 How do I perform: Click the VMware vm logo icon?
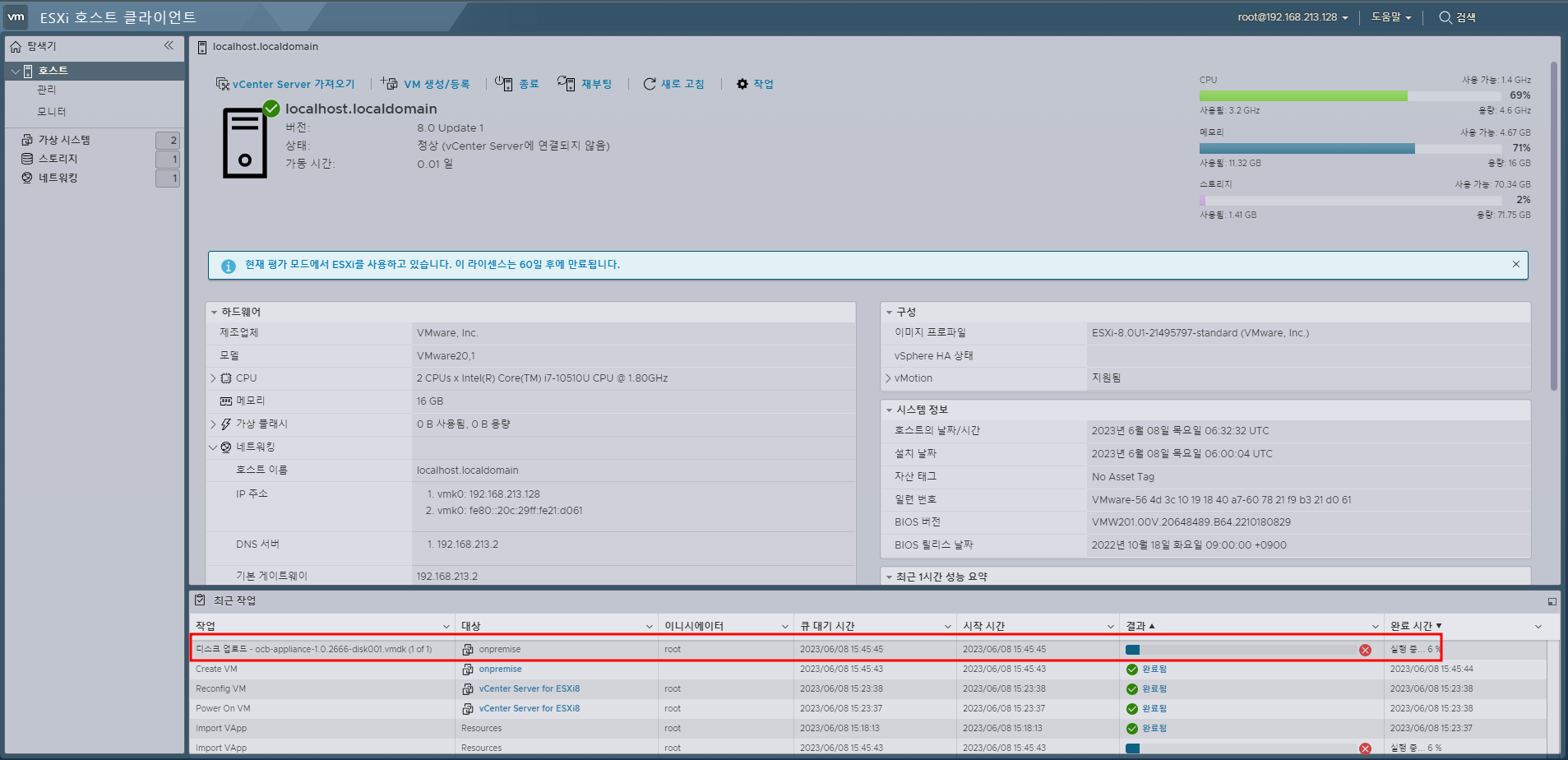point(16,16)
